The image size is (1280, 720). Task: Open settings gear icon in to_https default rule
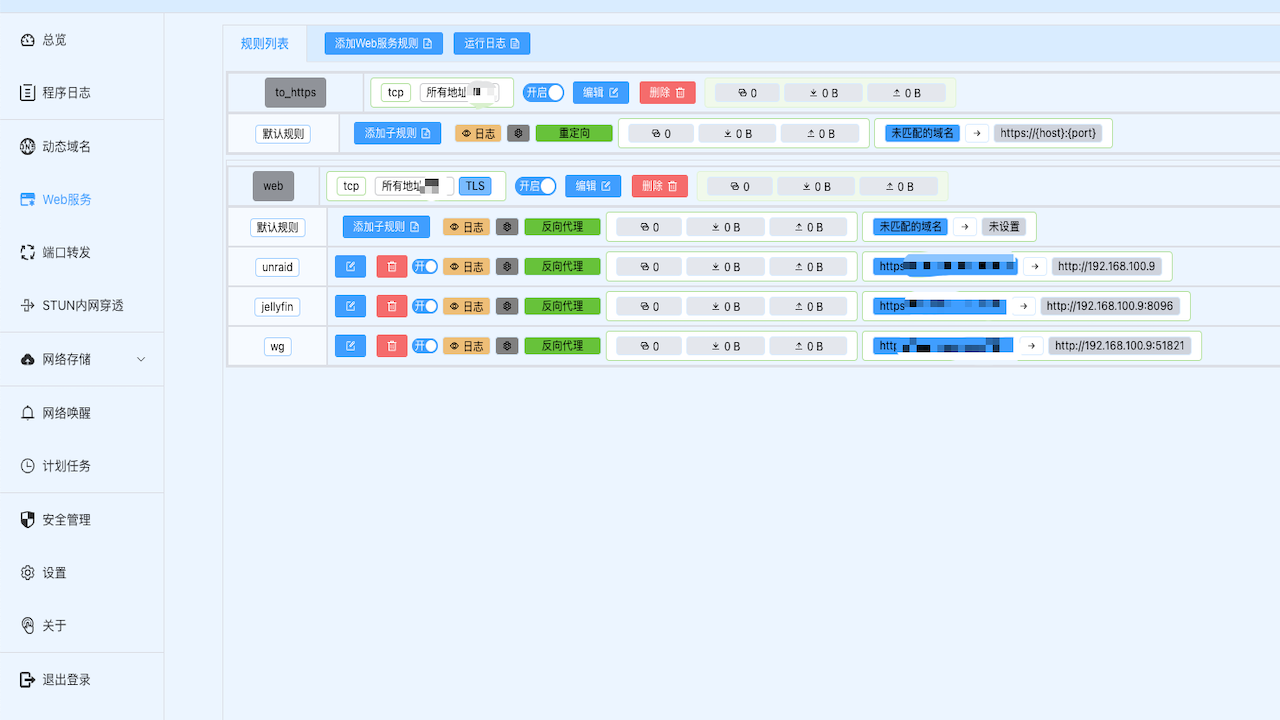(x=517, y=133)
